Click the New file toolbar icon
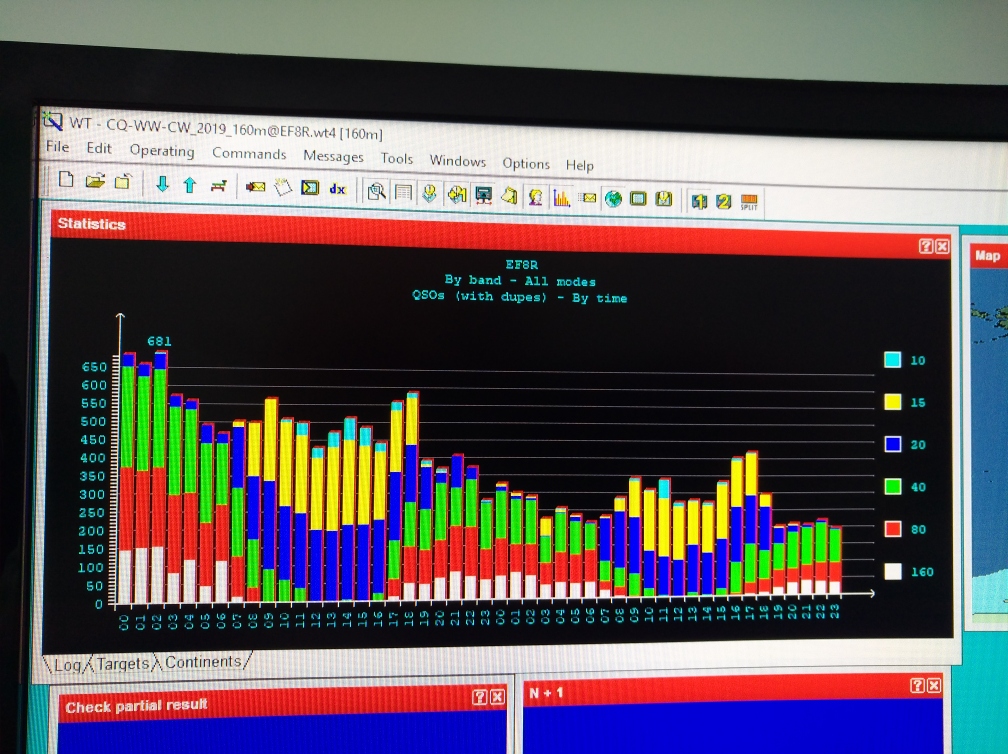This screenshot has width=1008, height=754. pos(66,181)
